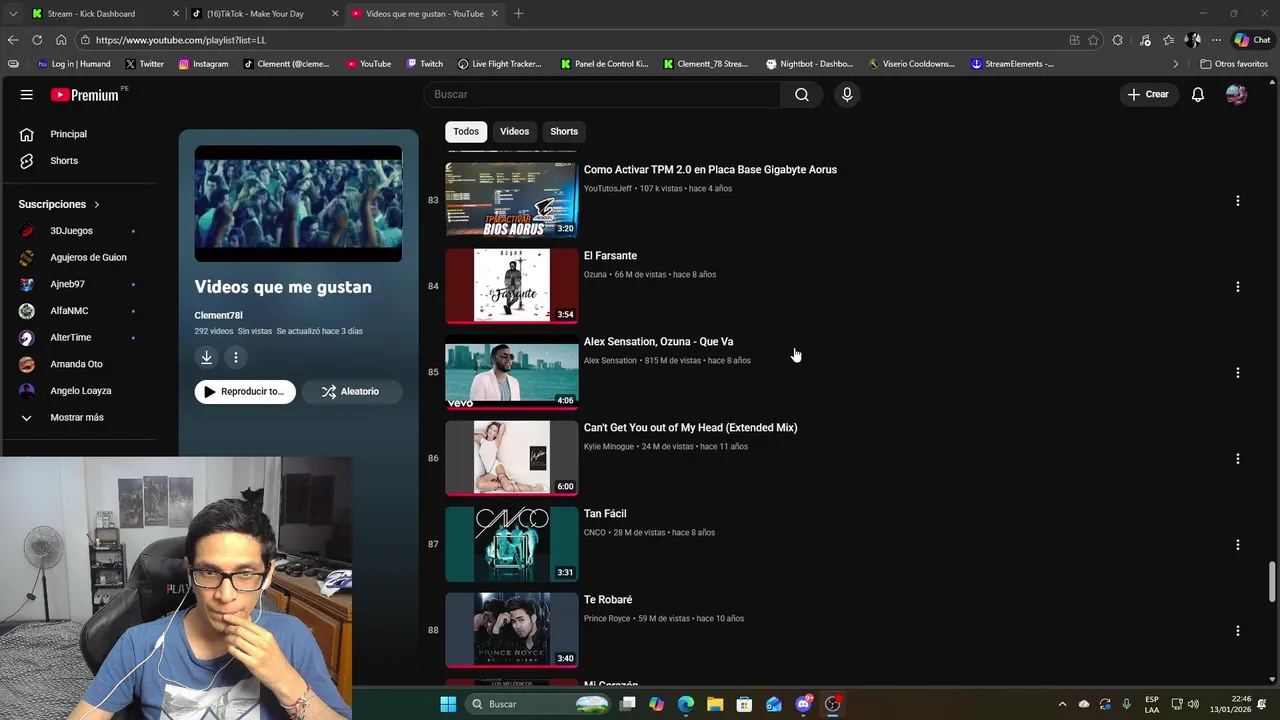
Task: Click the YouTube Premium logo
Action: coord(85,95)
